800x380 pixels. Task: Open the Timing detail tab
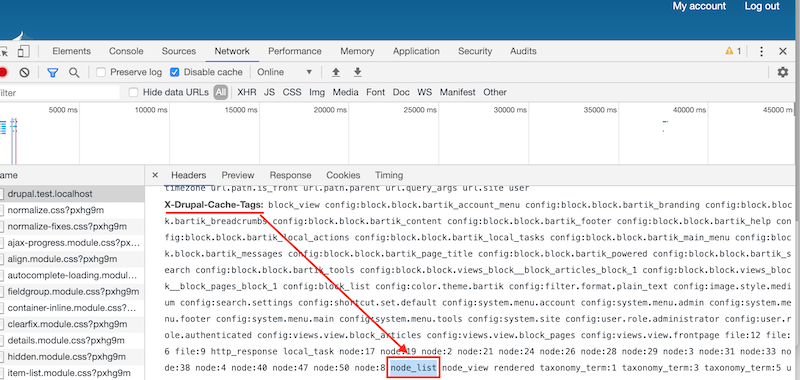pyautogui.click(x=389, y=175)
